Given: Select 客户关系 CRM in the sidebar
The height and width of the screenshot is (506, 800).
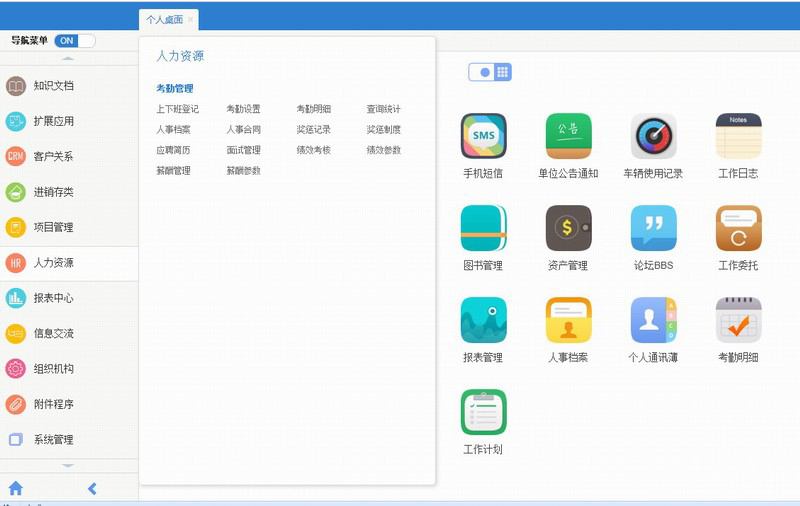Looking at the screenshot, I should (53, 157).
